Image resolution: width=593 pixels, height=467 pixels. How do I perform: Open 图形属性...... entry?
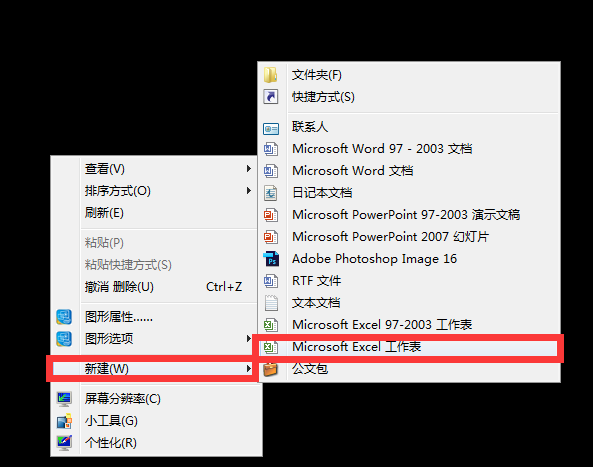[155, 317]
